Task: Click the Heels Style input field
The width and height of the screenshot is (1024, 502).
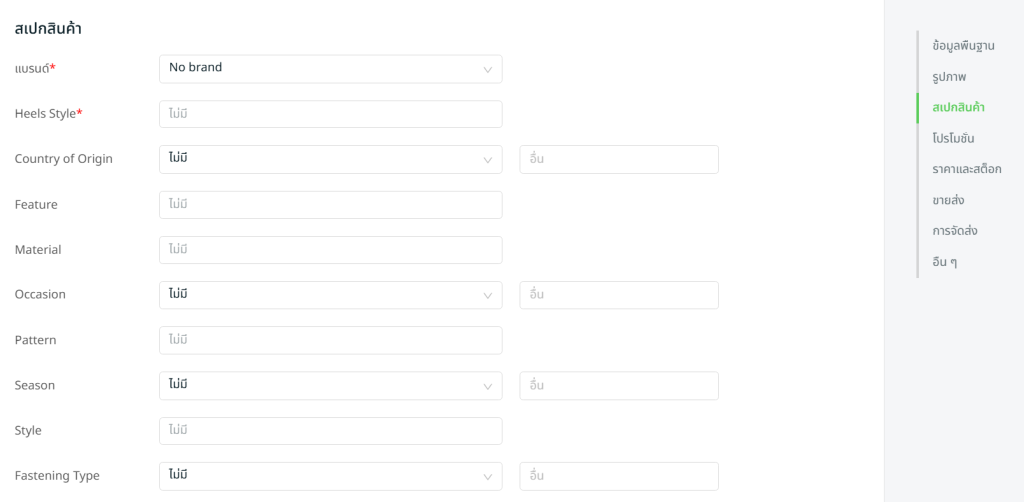Action: tap(330, 114)
